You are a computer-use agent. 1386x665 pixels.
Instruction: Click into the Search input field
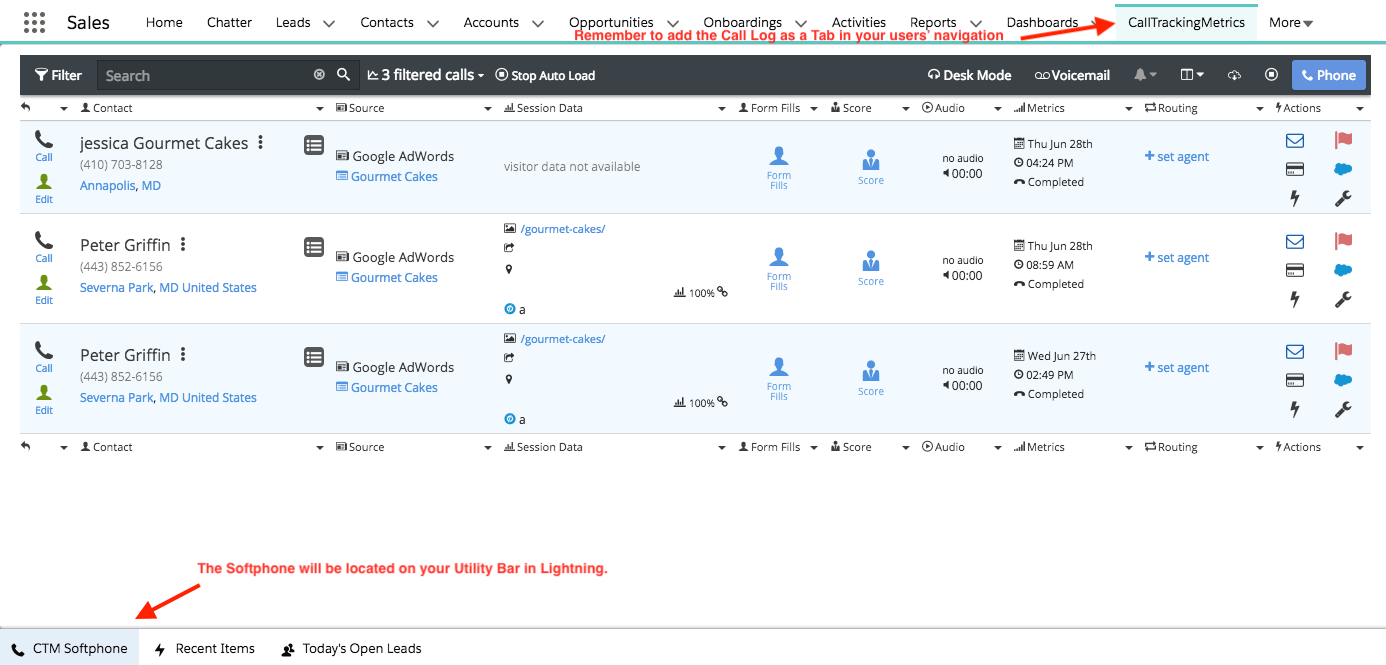pyautogui.click(x=205, y=75)
